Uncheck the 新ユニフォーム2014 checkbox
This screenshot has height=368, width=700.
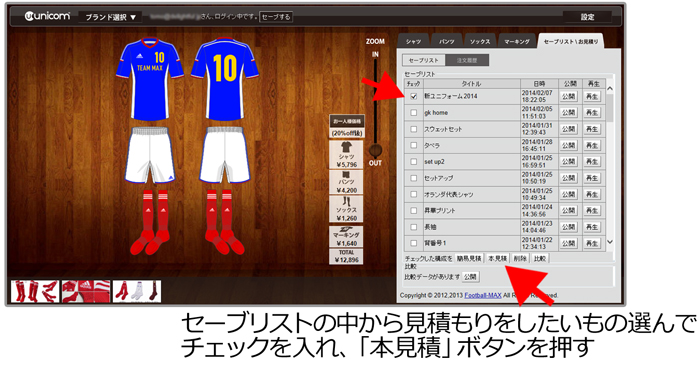click(x=414, y=96)
